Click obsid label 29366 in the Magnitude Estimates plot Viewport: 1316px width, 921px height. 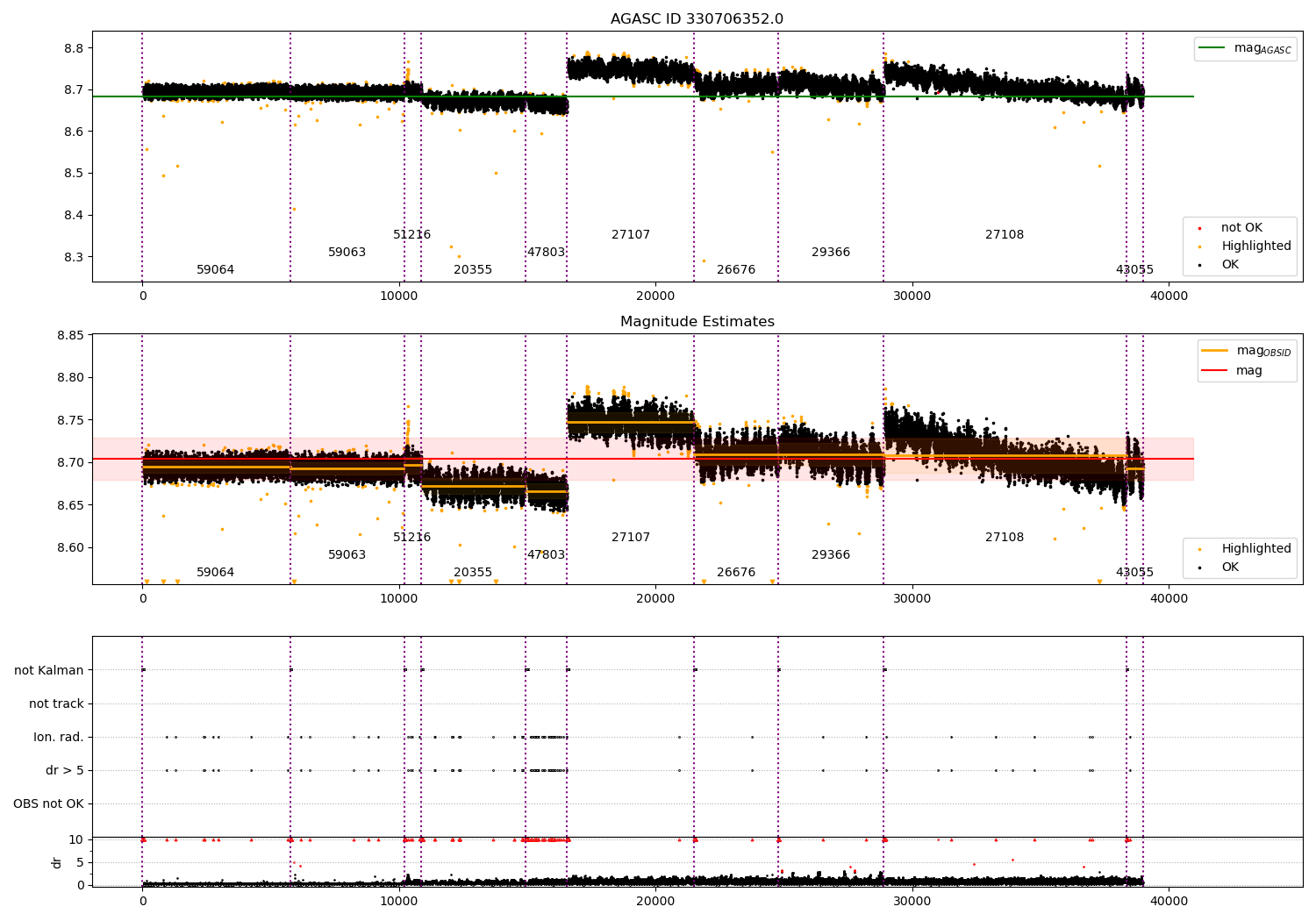coord(831,555)
